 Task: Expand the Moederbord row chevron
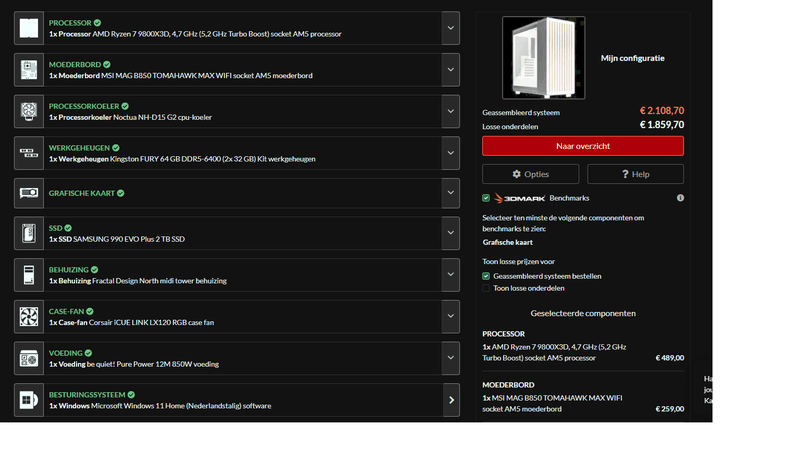(451, 70)
